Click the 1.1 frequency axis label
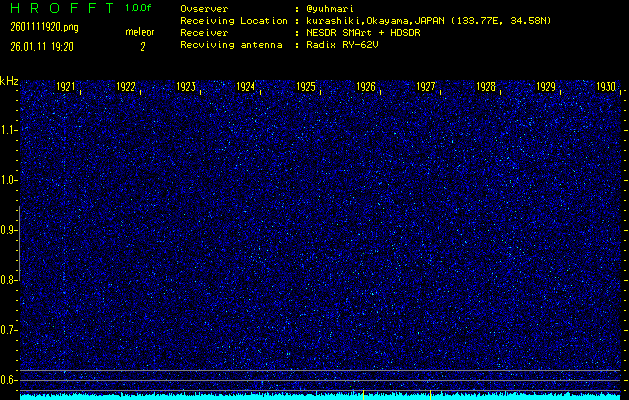629x400 pixels. [7, 130]
